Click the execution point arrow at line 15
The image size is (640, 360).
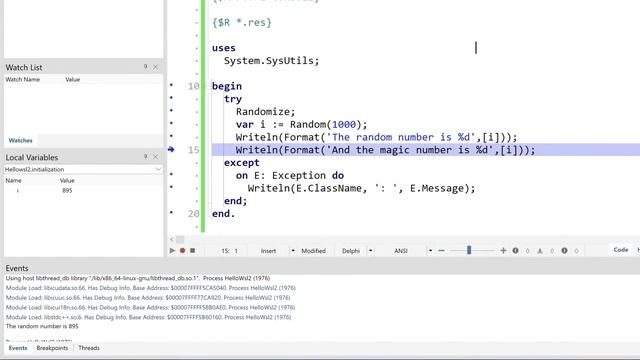[171, 150]
